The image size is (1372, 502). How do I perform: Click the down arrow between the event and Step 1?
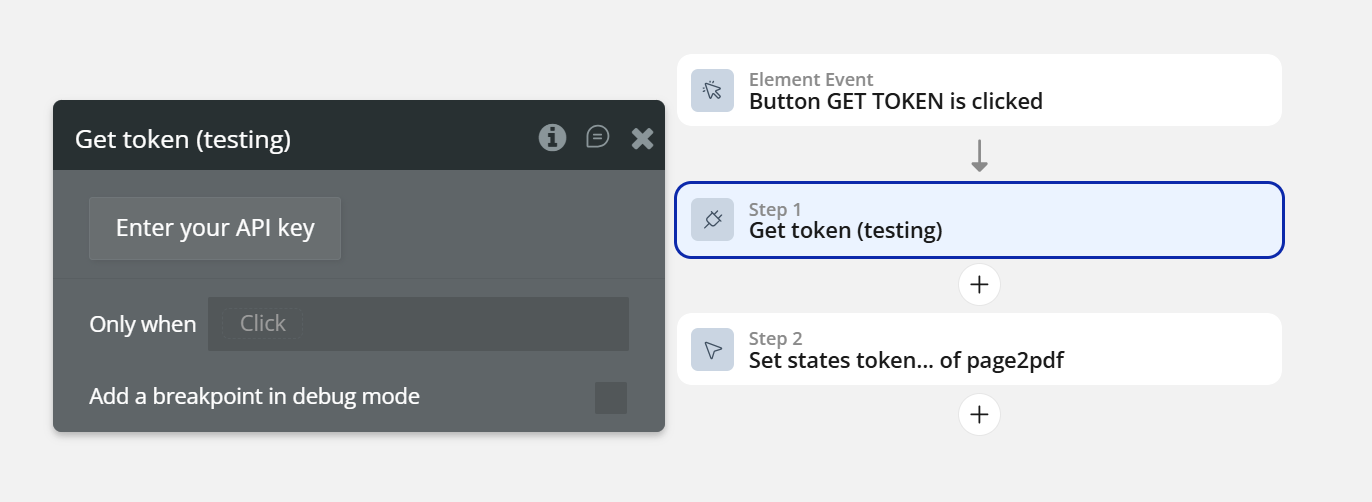[979, 155]
